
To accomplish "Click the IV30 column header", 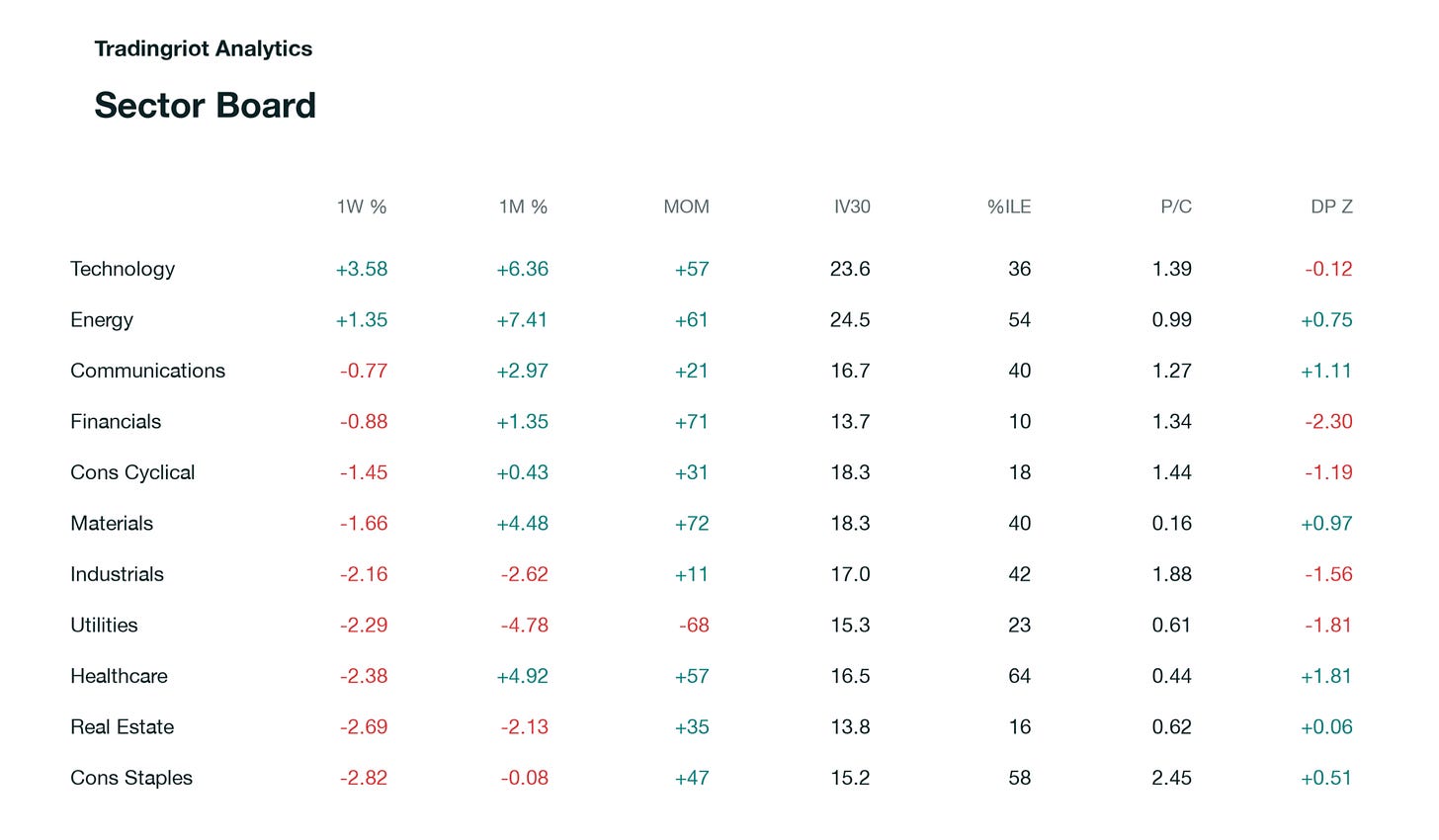I will click(852, 207).
